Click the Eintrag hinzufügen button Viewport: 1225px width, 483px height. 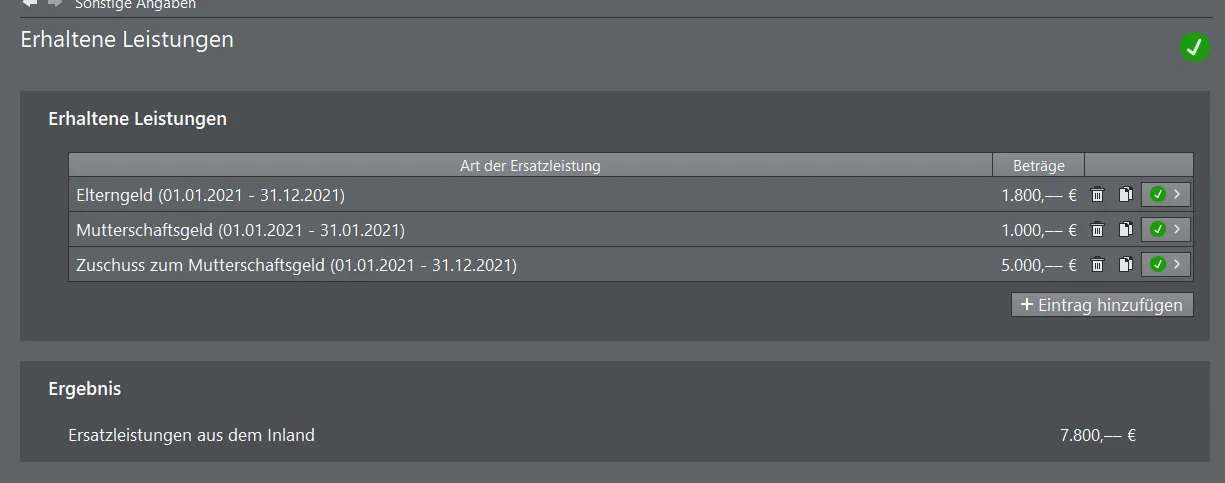coord(1102,305)
